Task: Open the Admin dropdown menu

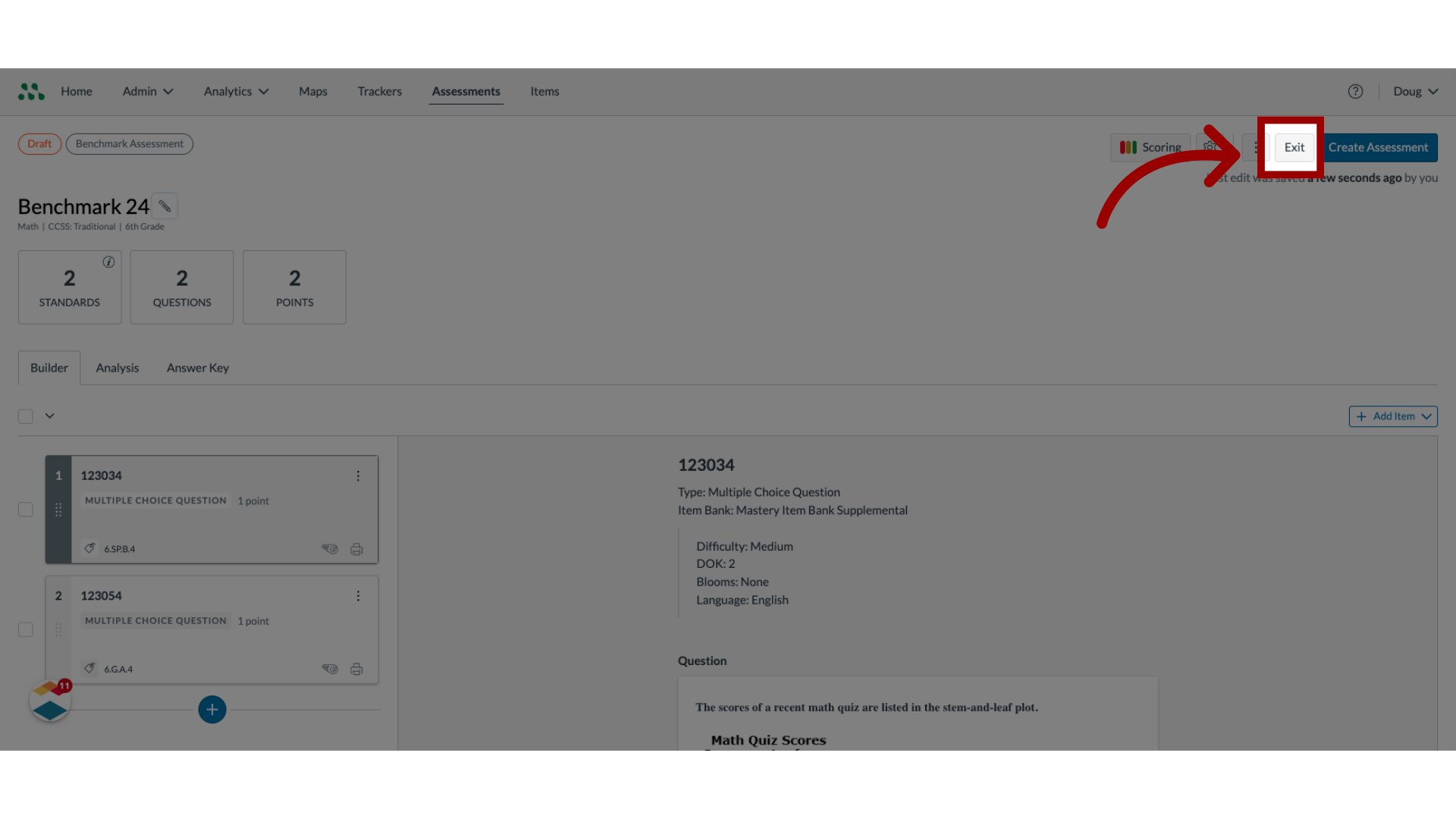Action: (x=147, y=91)
